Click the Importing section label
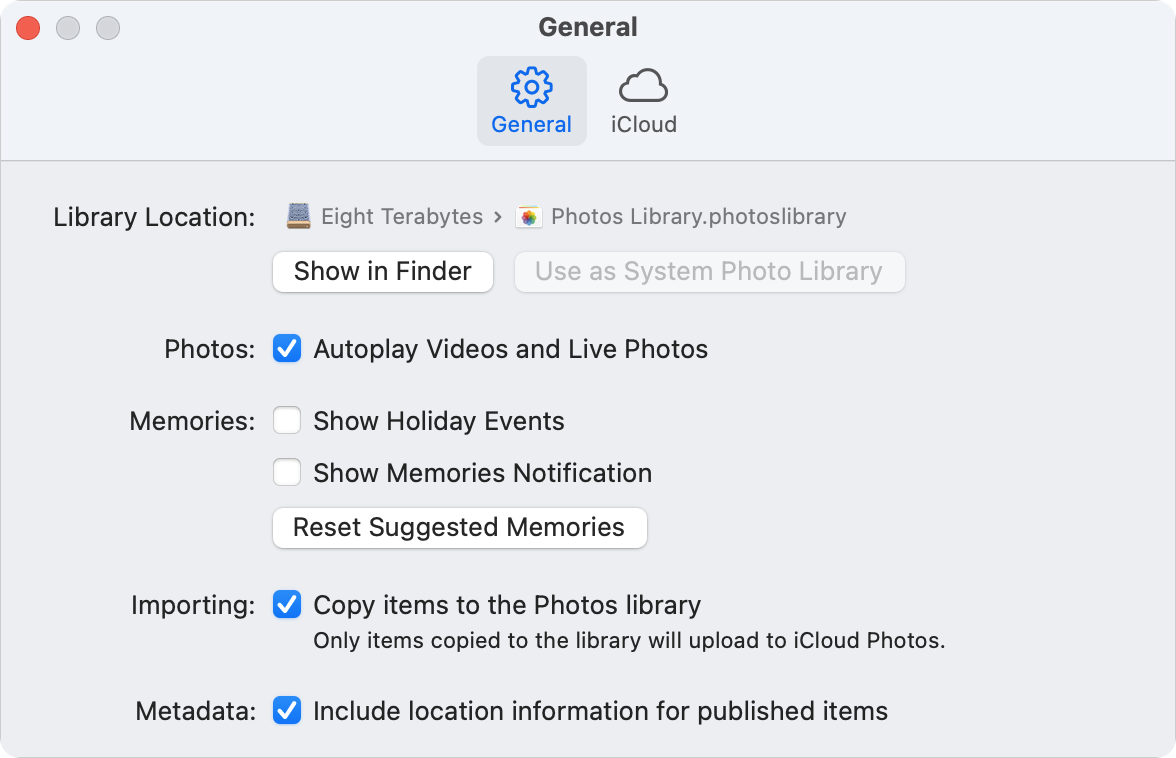1176x758 pixels. pos(193,605)
